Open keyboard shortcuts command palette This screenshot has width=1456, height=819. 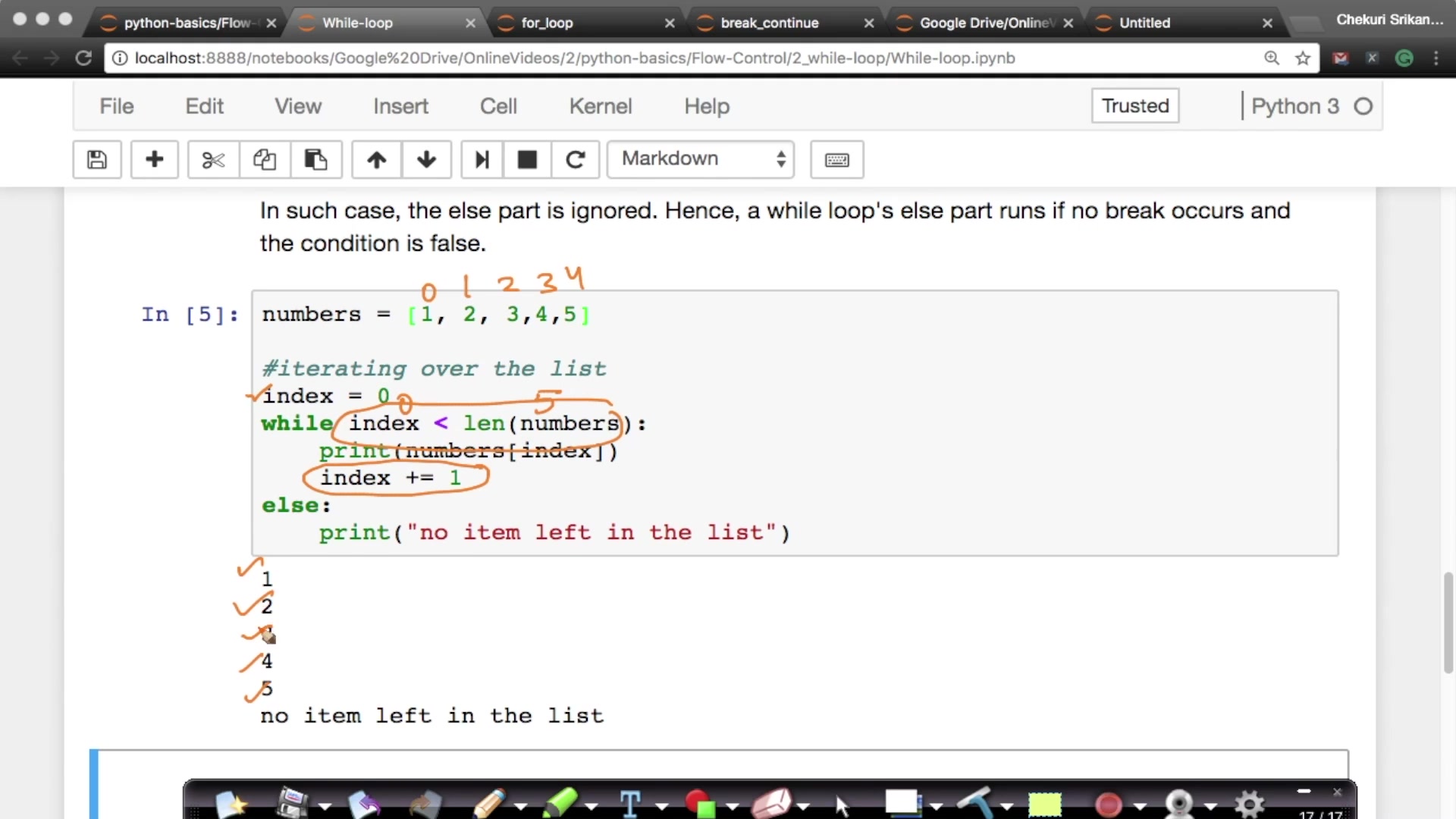click(836, 159)
